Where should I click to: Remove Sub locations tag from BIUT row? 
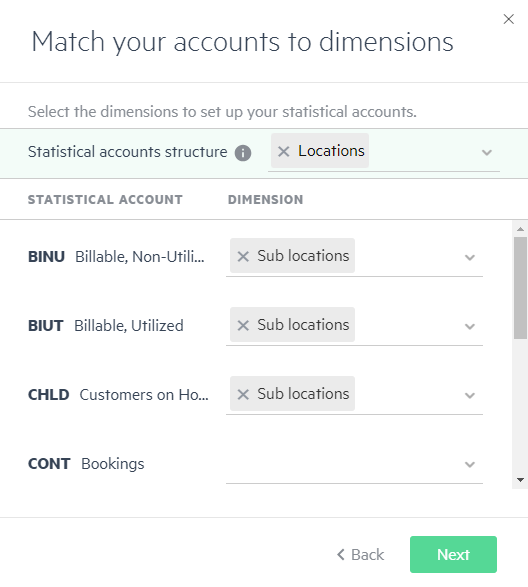(243, 325)
